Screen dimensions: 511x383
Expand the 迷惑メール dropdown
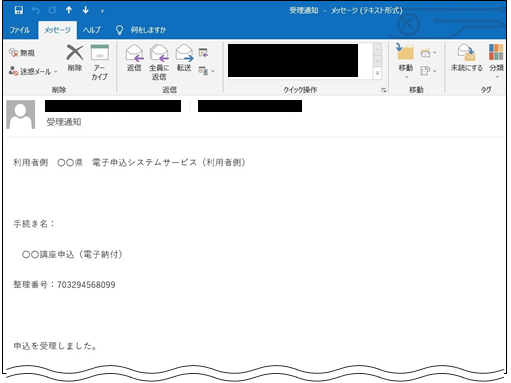click(x=33, y=71)
